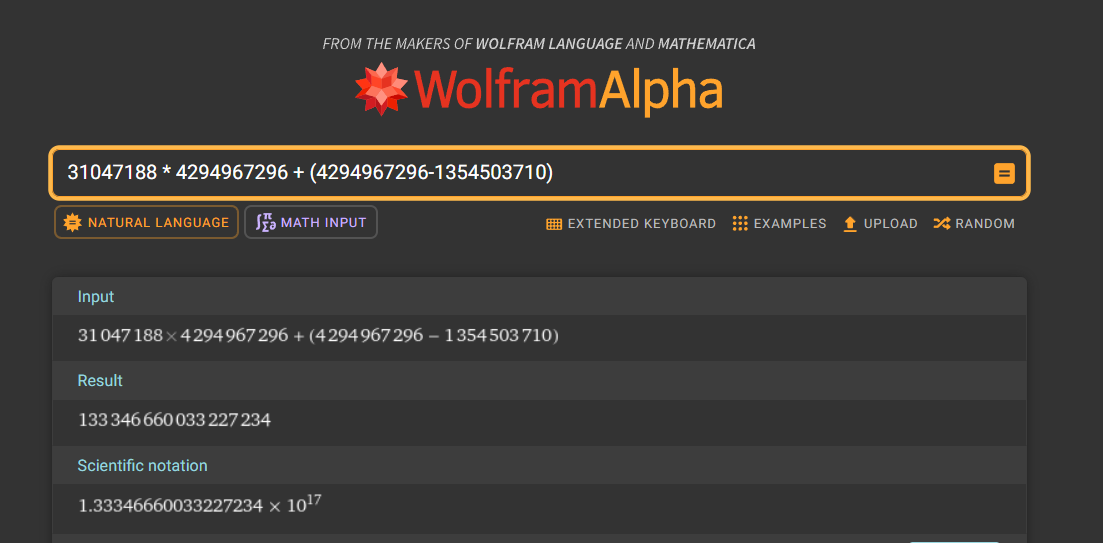This screenshot has height=543, width=1103.
Task: Click the result value 133 346 660 033 227 234
Action: tap(174, 421)
